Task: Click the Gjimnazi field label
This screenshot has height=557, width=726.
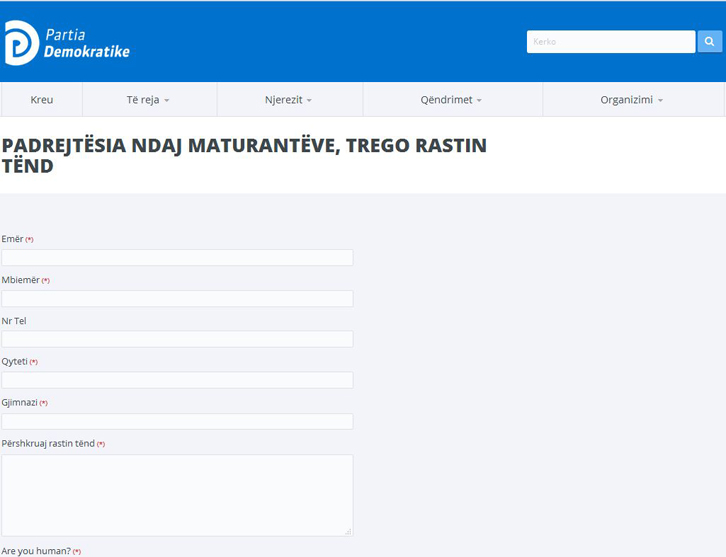Action: click(x=20, y=402)
